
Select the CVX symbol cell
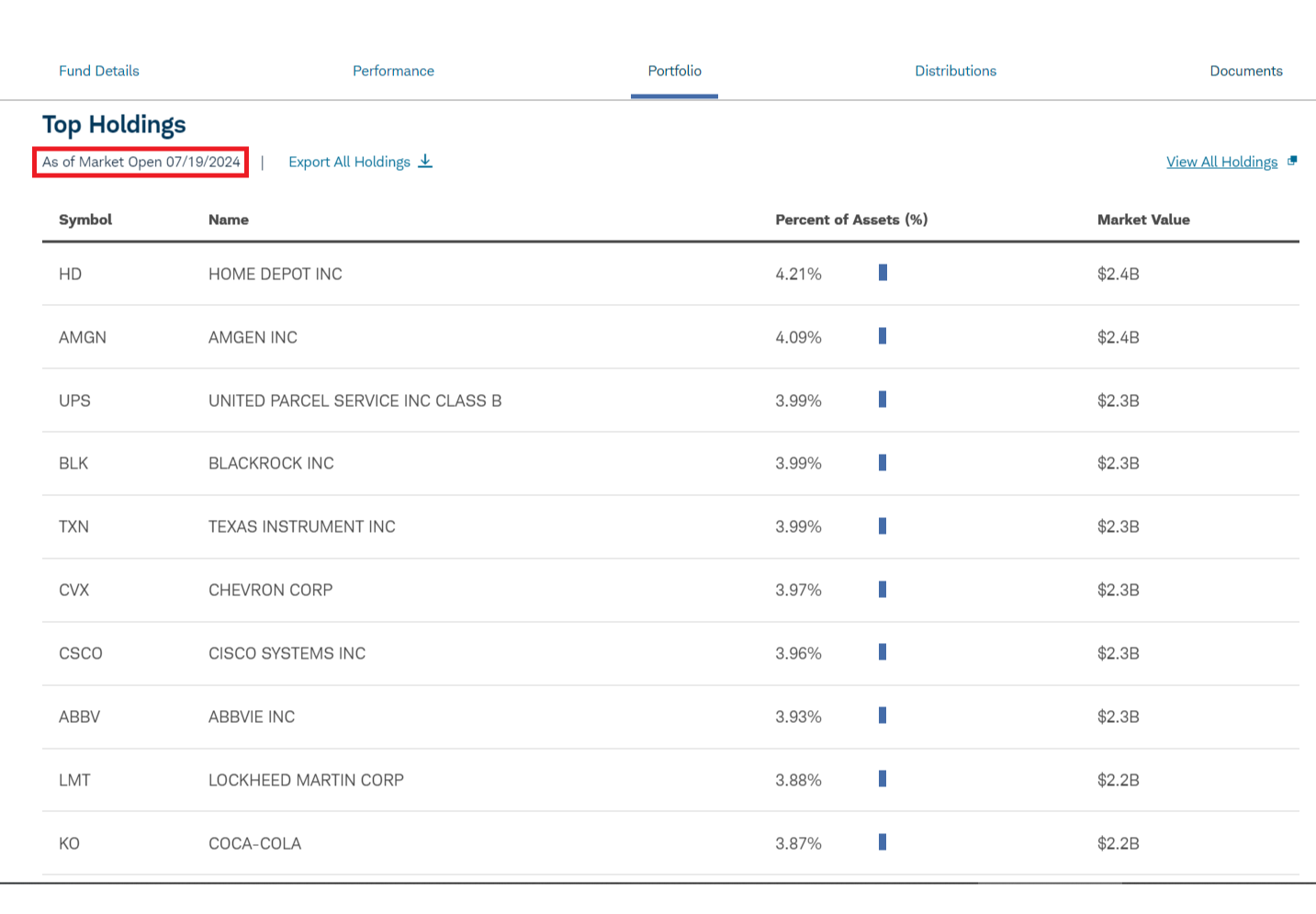click(x=73, y=590)
